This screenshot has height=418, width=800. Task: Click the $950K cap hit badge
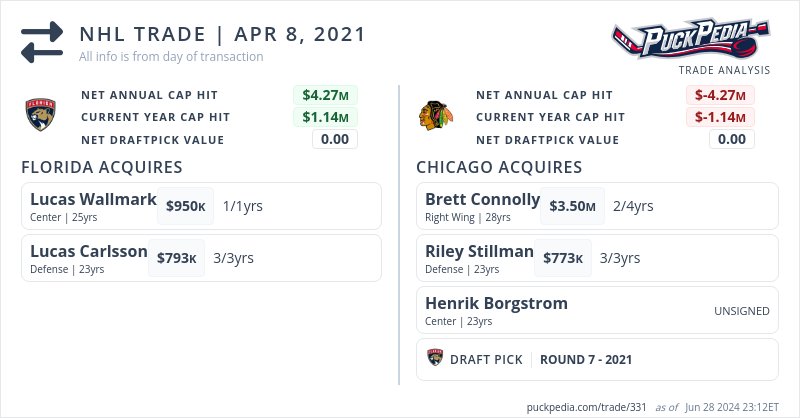pos(186,206)
